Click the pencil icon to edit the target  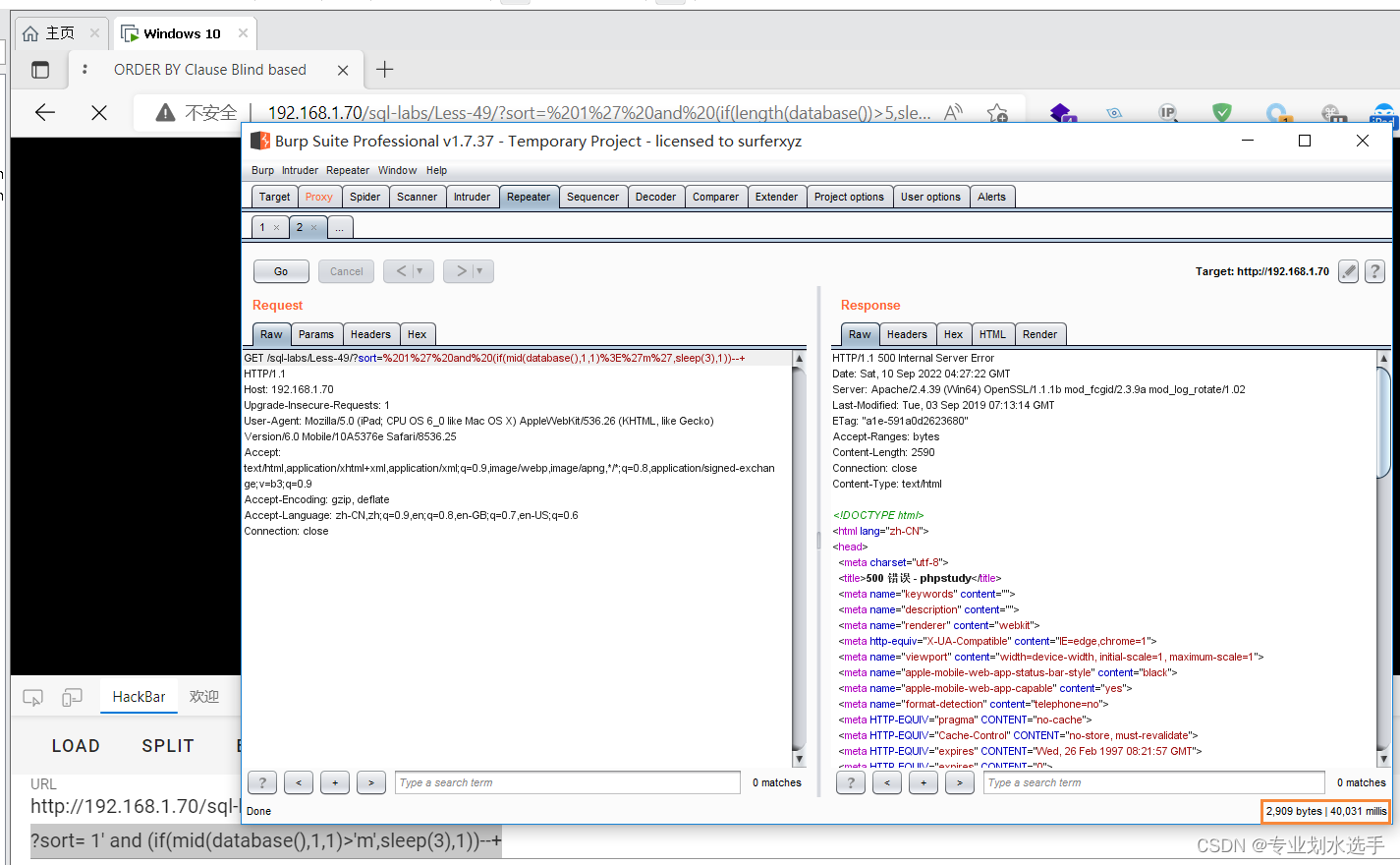[x=1349, y=271]
